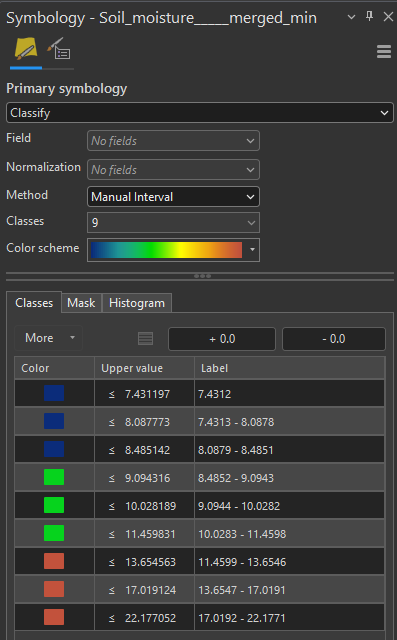Click the label 8.4852 - 9.0943
This screenshot has height=640, width=397.
click(236, 478)
